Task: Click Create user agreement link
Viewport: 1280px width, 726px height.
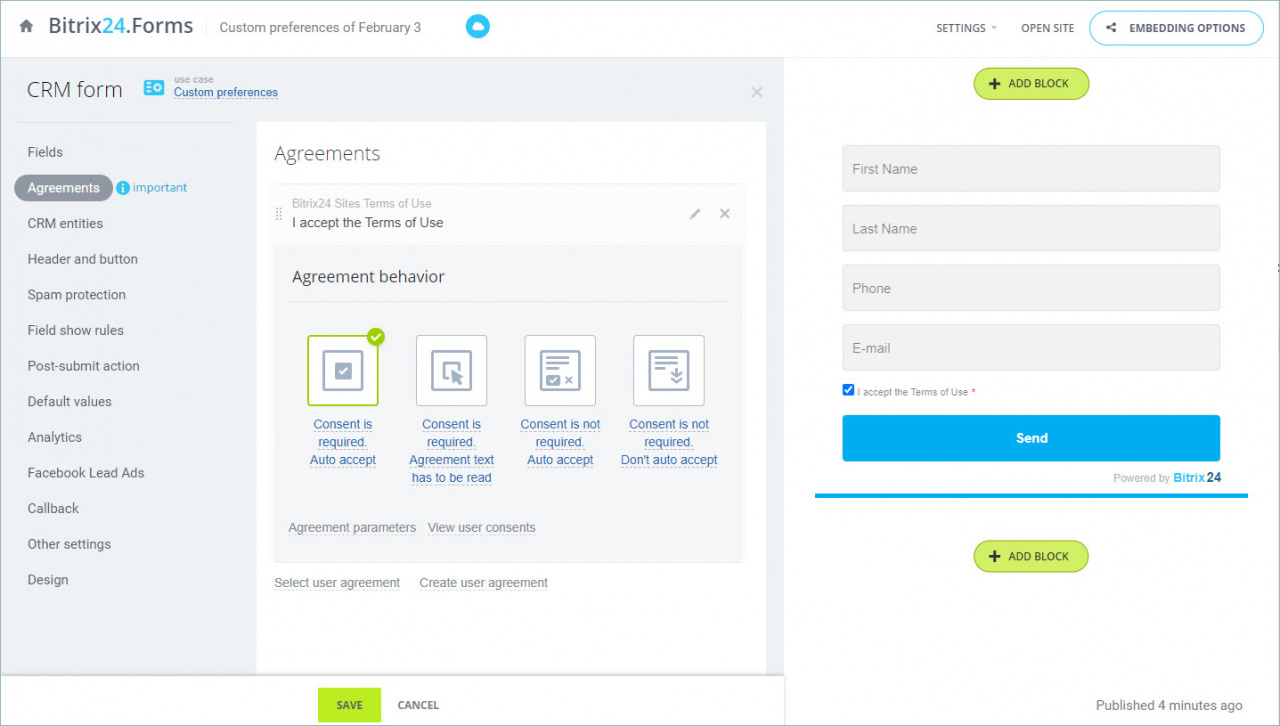Action: (483, 583)
